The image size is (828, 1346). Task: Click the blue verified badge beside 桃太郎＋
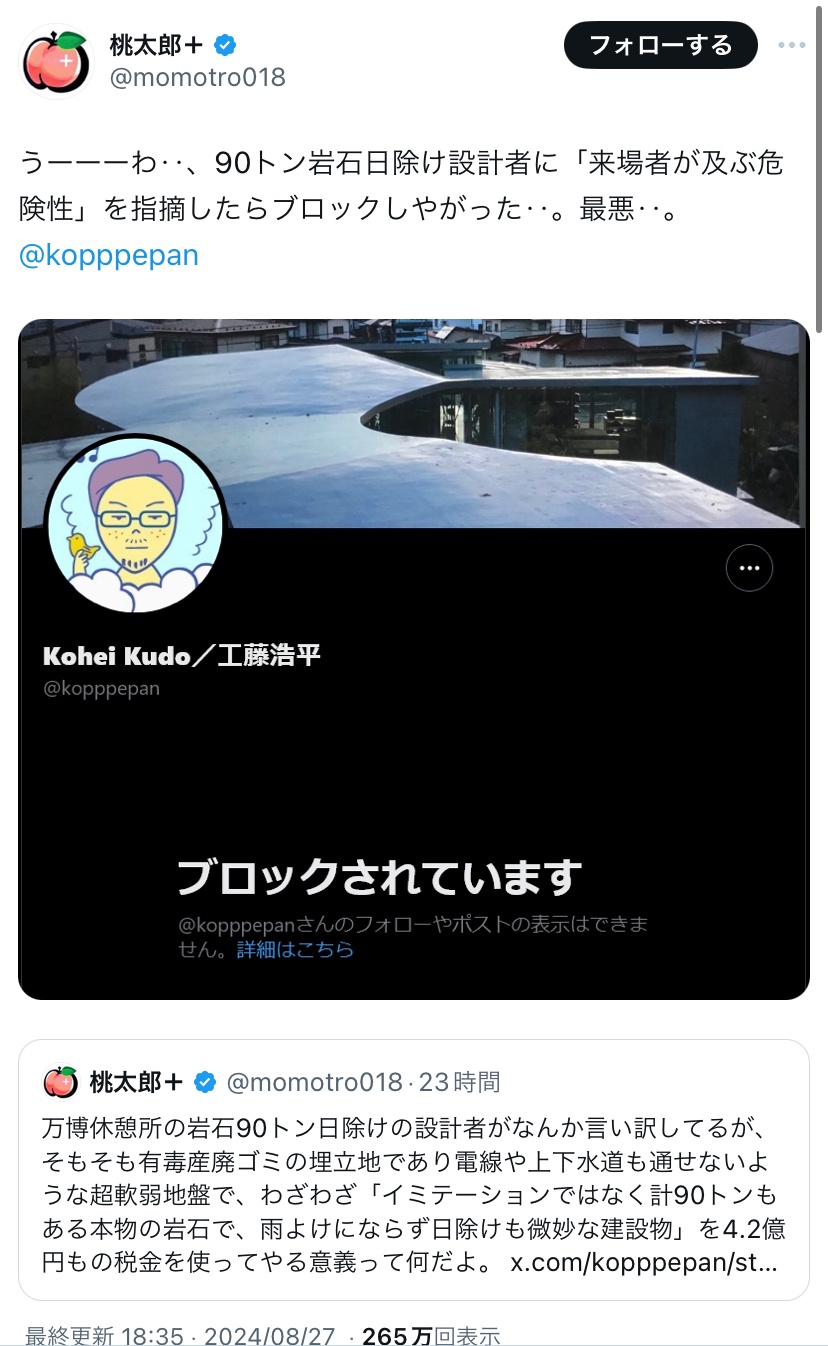coord(227,45)
